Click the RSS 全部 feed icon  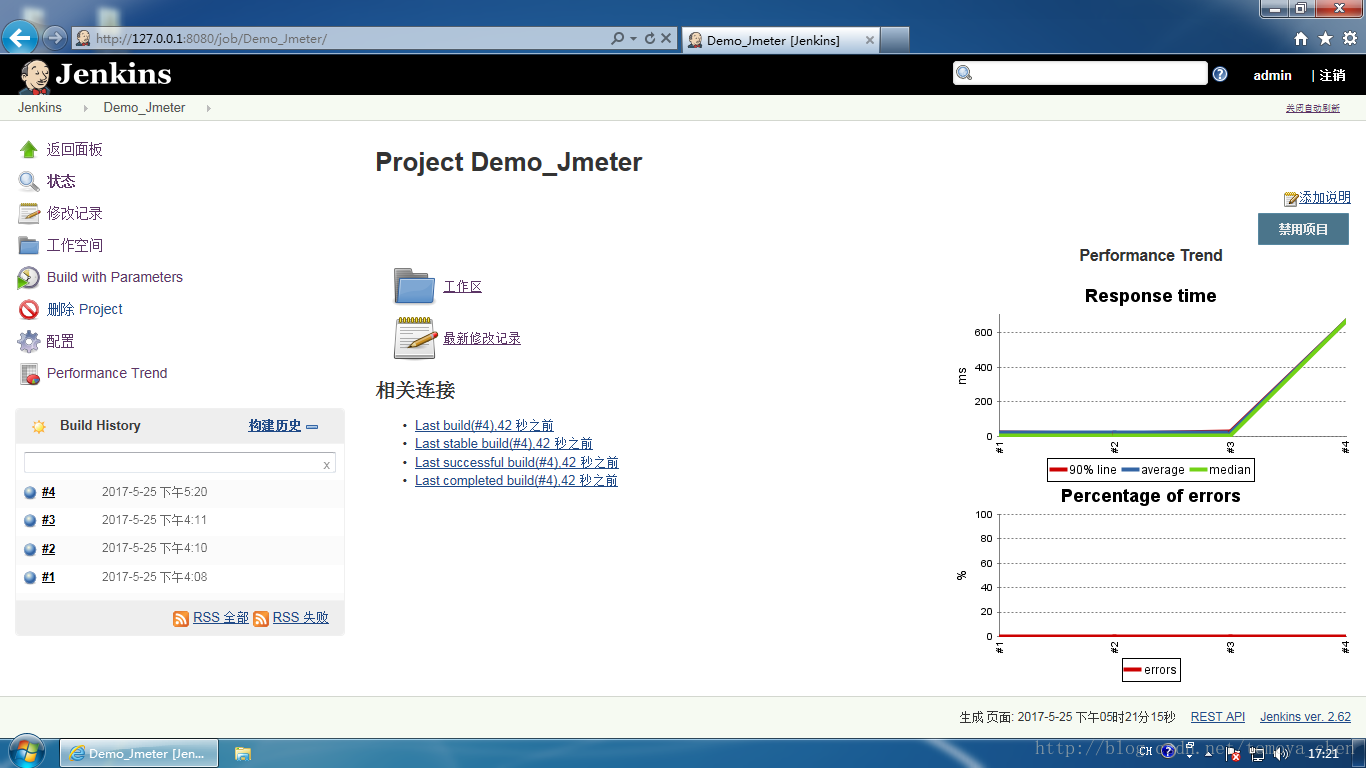tap(181, 619)
